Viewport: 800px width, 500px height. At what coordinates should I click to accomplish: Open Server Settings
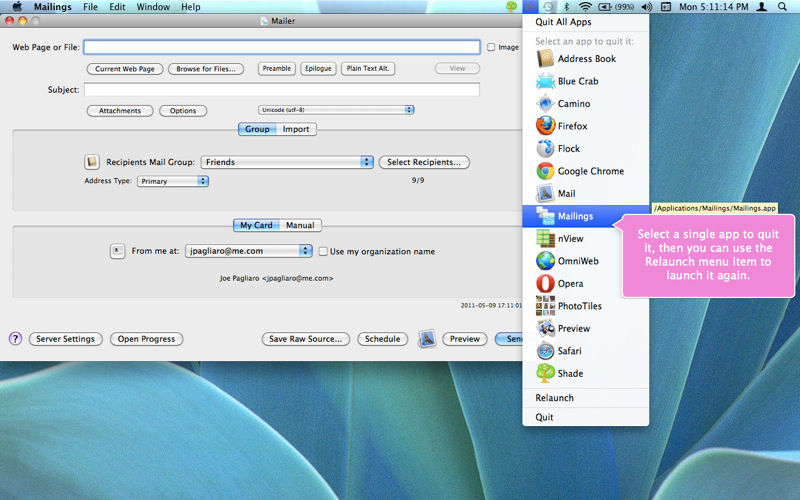(65, 339)
